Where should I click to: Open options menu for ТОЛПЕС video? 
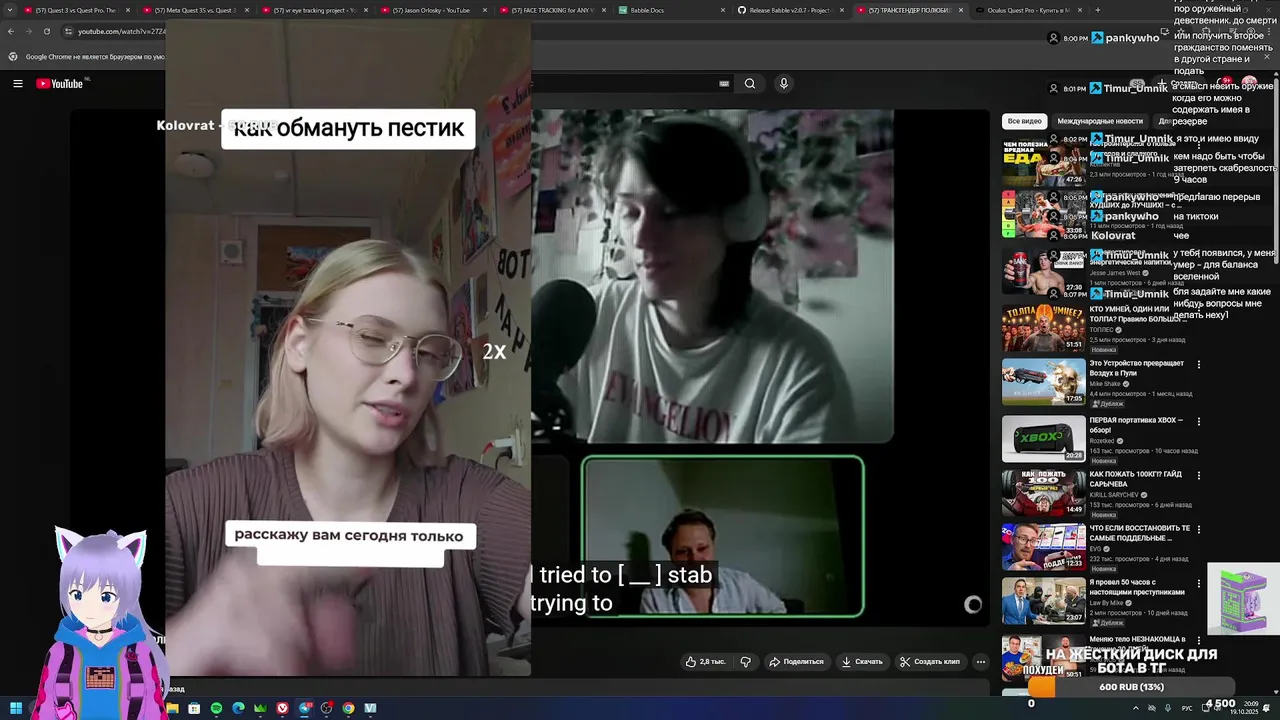(1199, 310)
